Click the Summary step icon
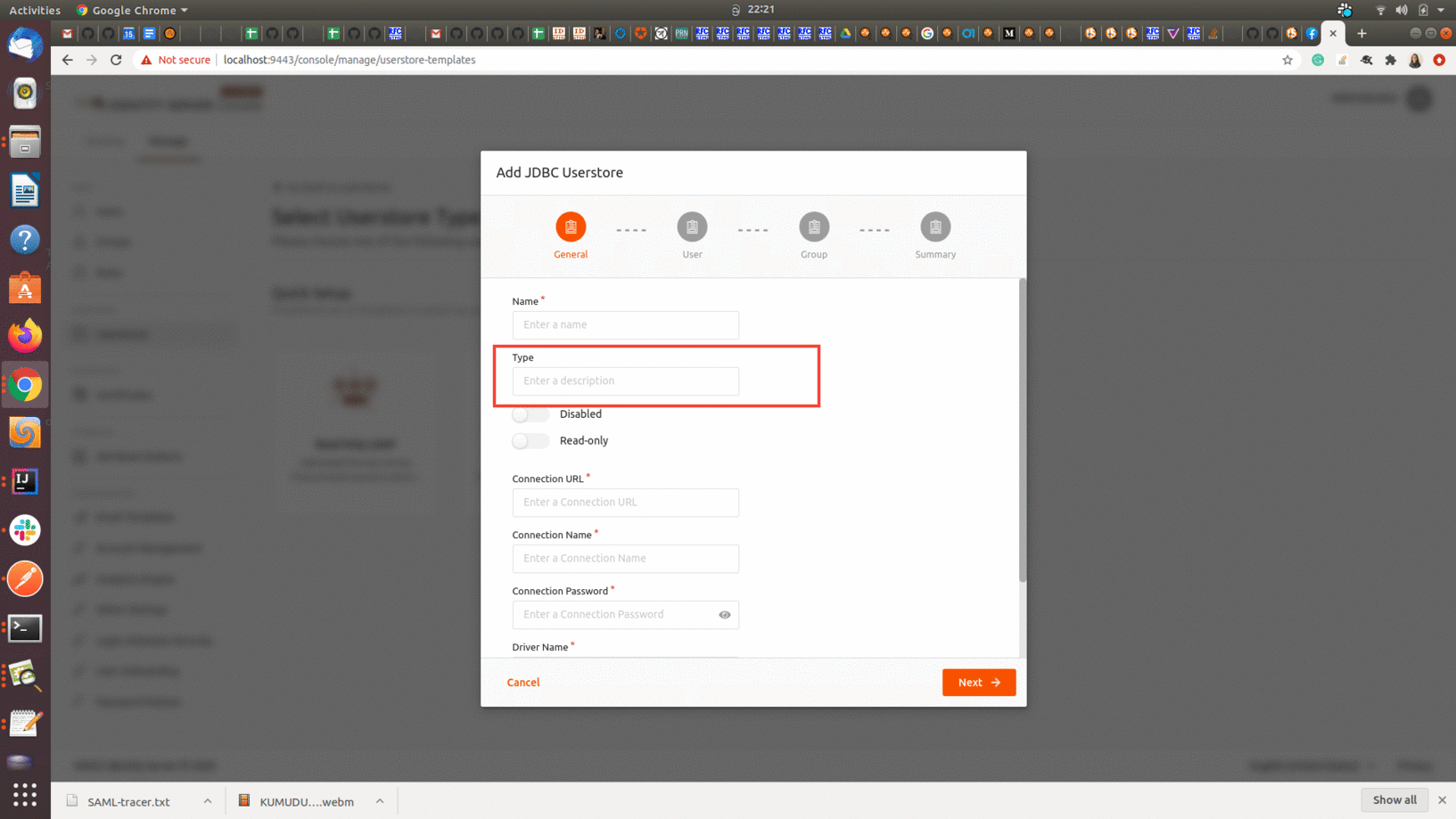 point(935,227)
